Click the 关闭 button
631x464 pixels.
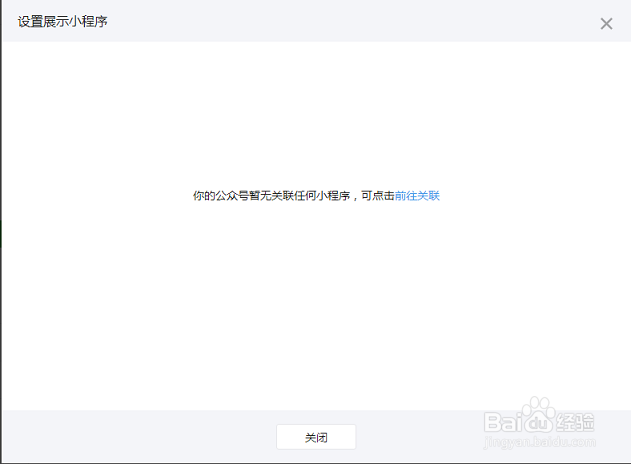pyautogui.click(x=316, y=437)
